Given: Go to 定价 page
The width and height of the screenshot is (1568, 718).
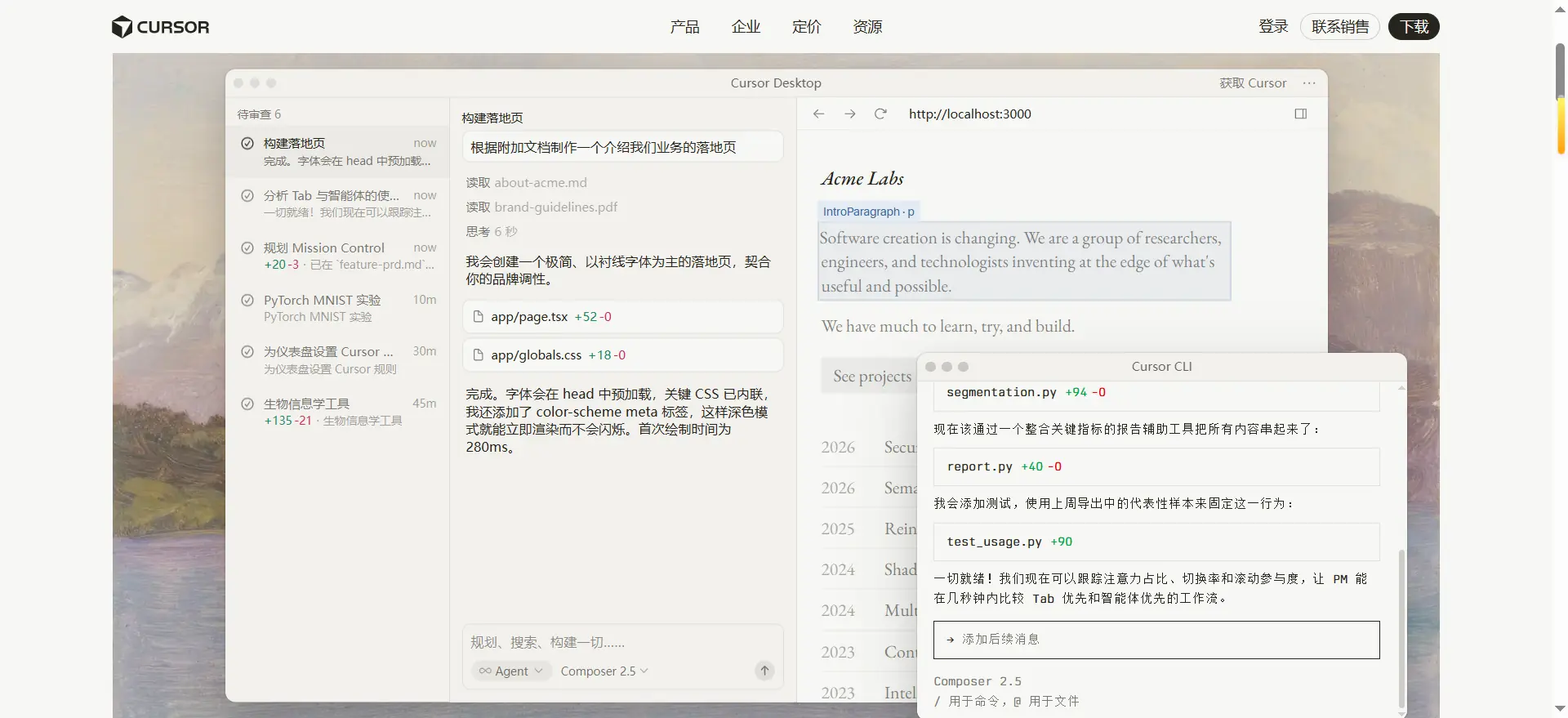Looking at the screenshot, I should [x=806, y=27].
